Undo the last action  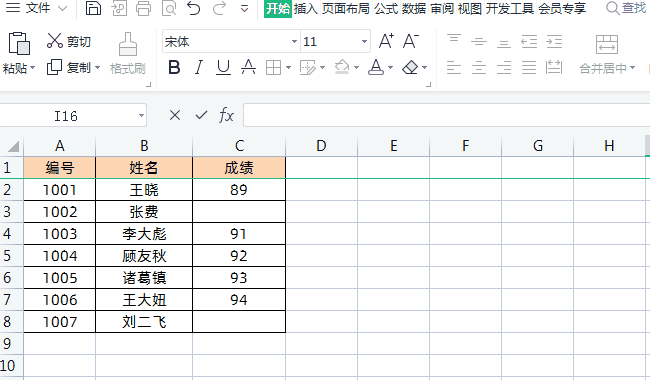tap(194, 8)
